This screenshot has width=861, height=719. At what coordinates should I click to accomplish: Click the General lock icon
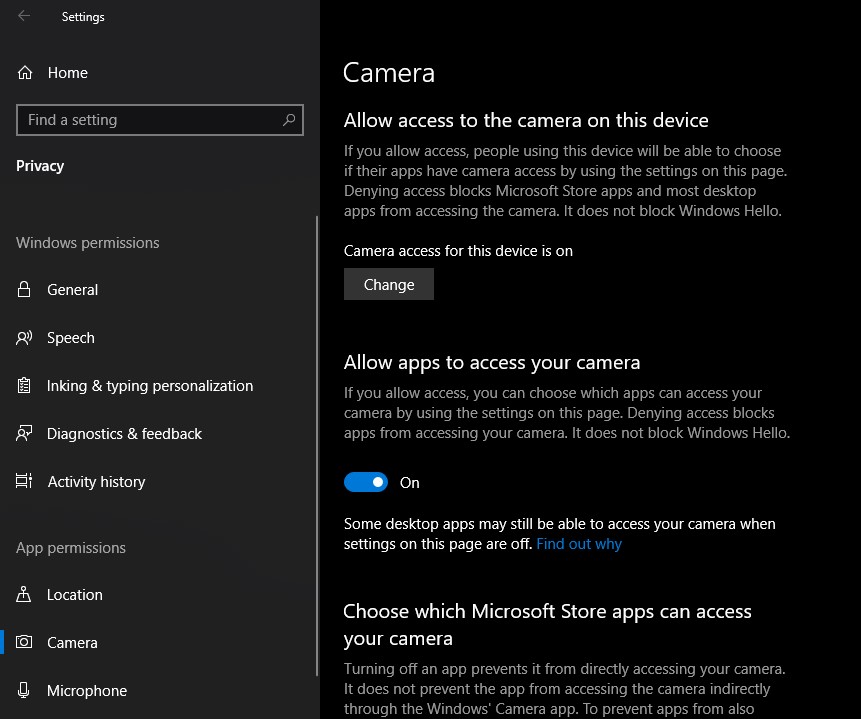point(24,289)
